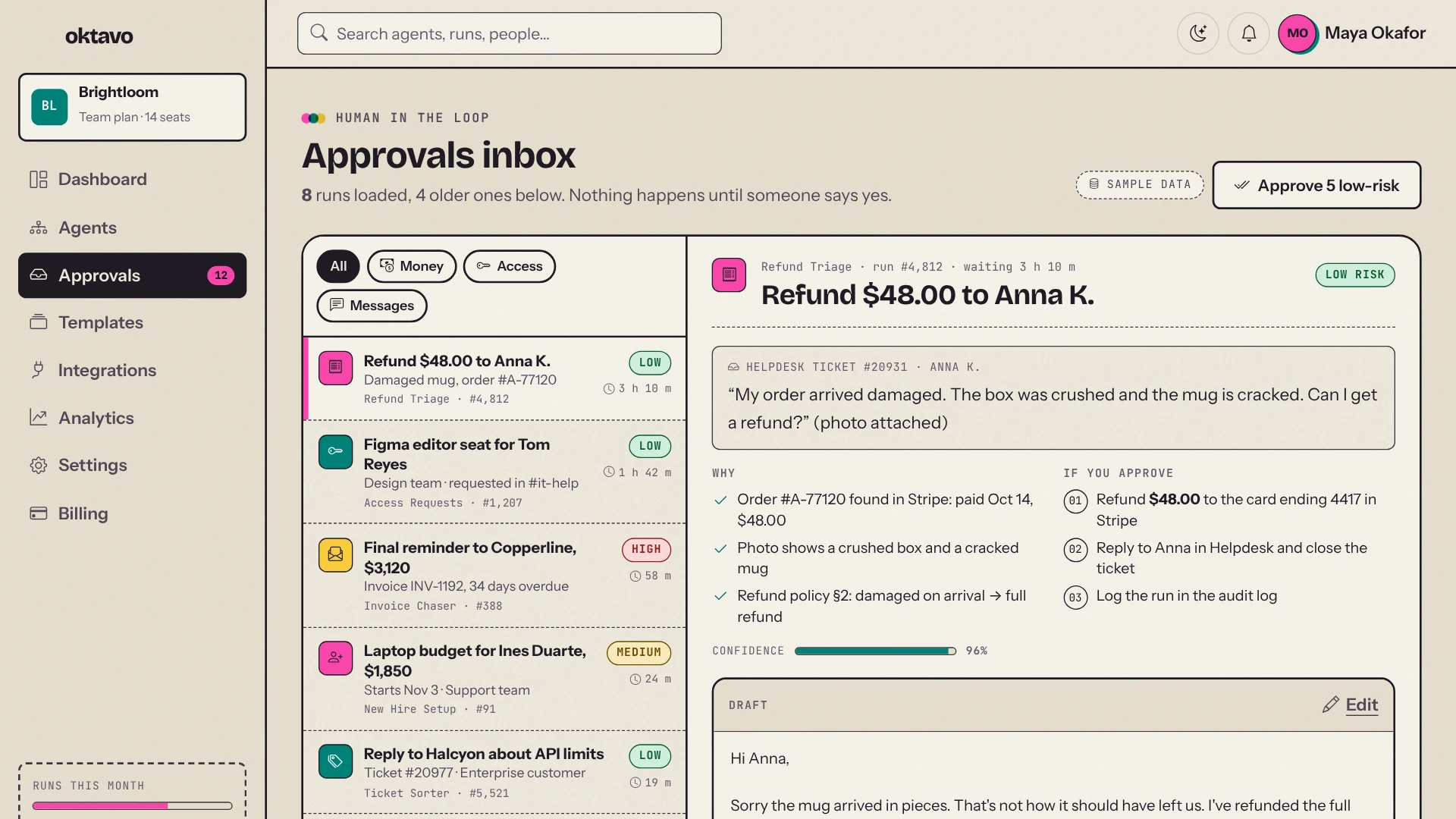Click the pink Refund Triage icon in list

pos(335,369)
